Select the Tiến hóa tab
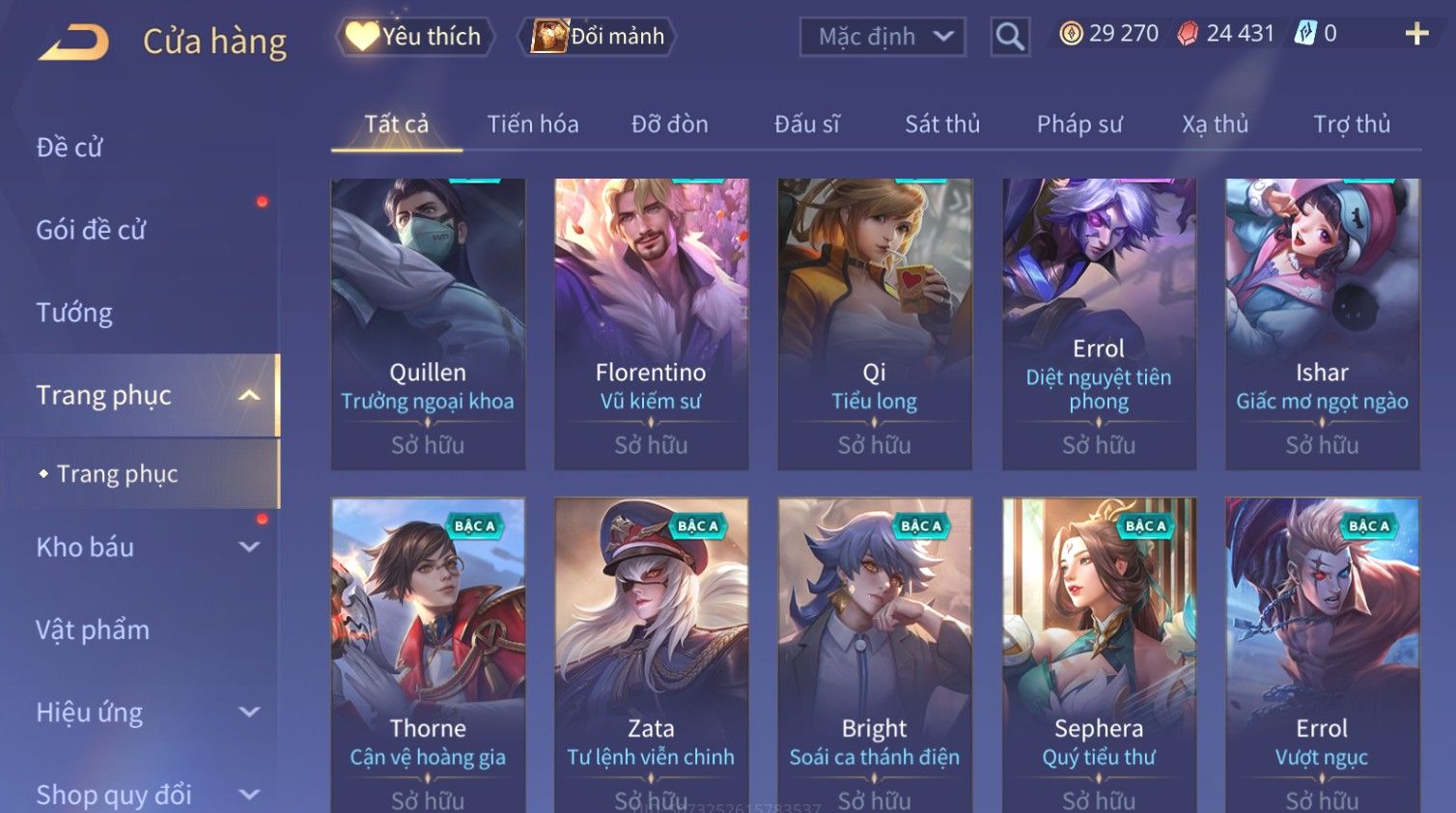Screen dimensions: 1456x813 [x=533, y=125]
